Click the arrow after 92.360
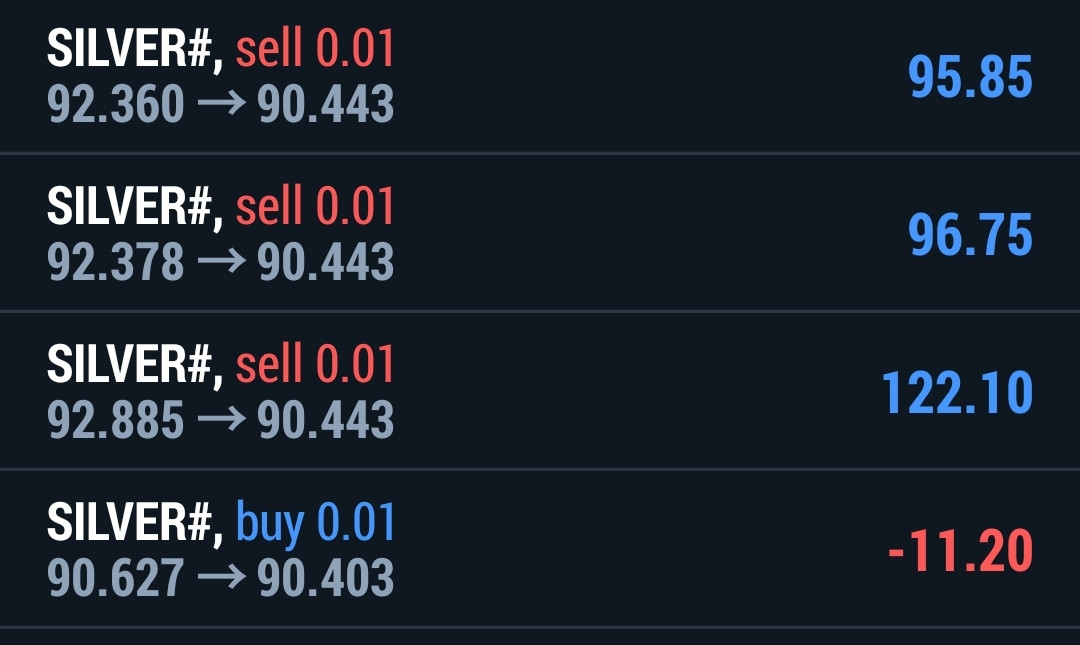This screenshot has width=1080, height=645. coord(220,104)
